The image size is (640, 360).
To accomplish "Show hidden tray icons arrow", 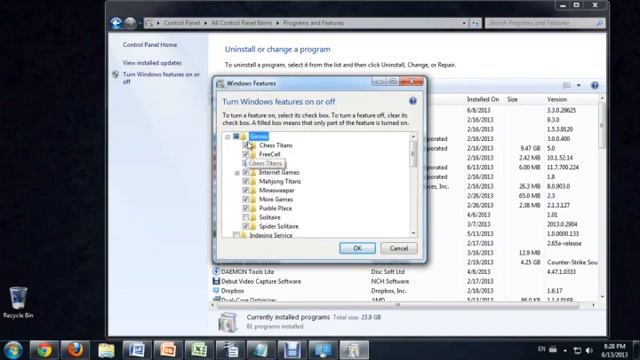I will pyautogui.click(x=565, y=350).
